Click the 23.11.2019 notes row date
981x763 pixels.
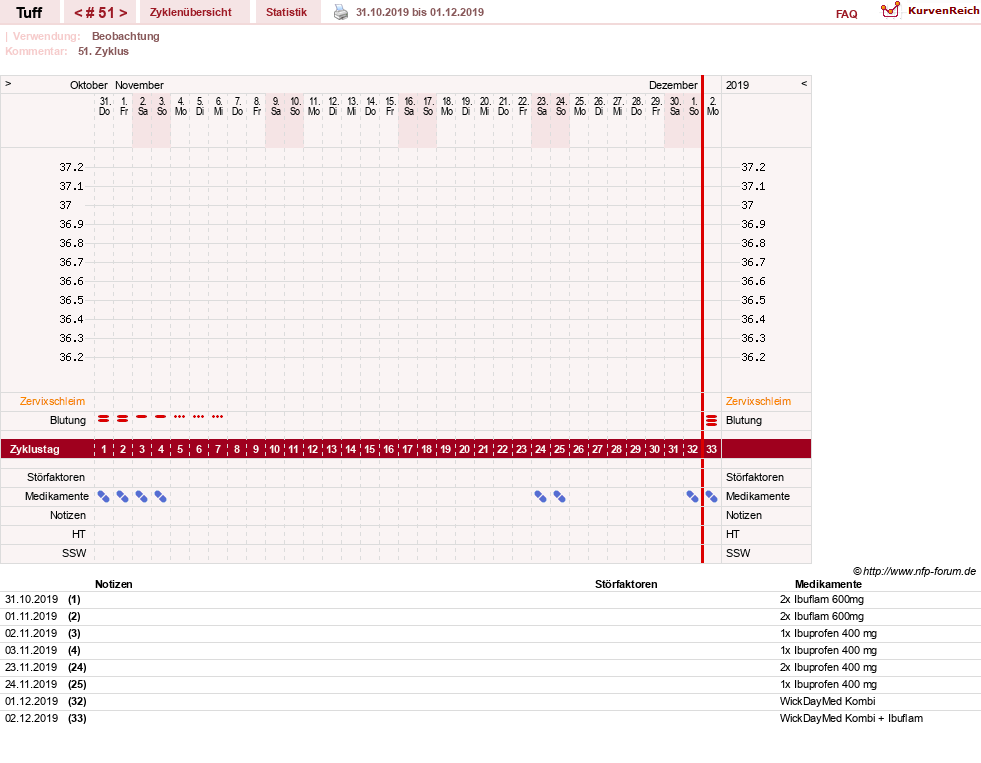(x=31, y=667)
